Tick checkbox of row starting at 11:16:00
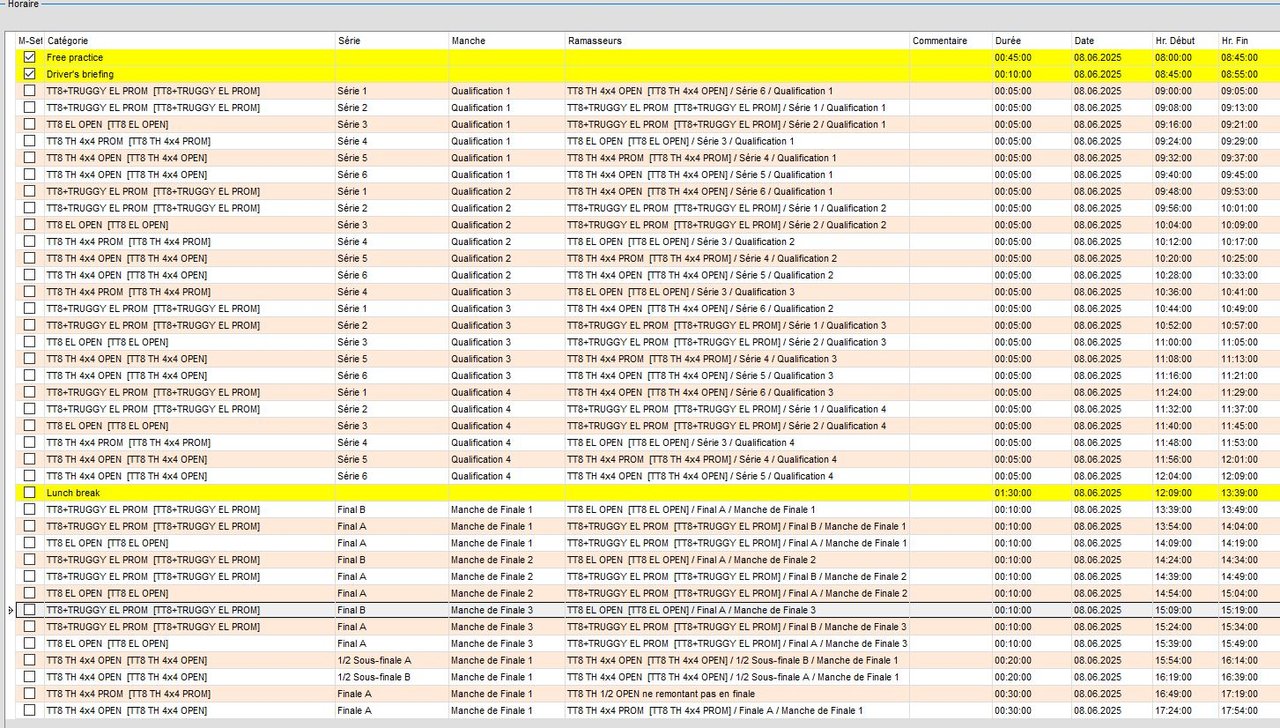Viewport: 1280px width, 728px height. [x=30, y=376]
